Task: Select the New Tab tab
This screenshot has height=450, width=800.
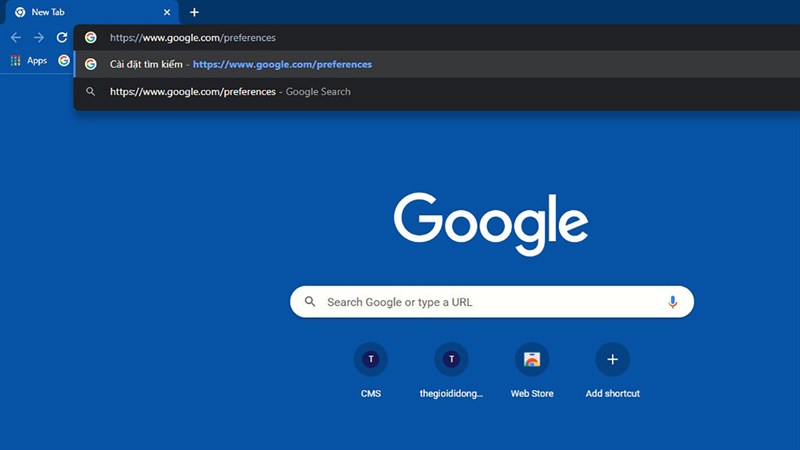Action: (92, 12)
